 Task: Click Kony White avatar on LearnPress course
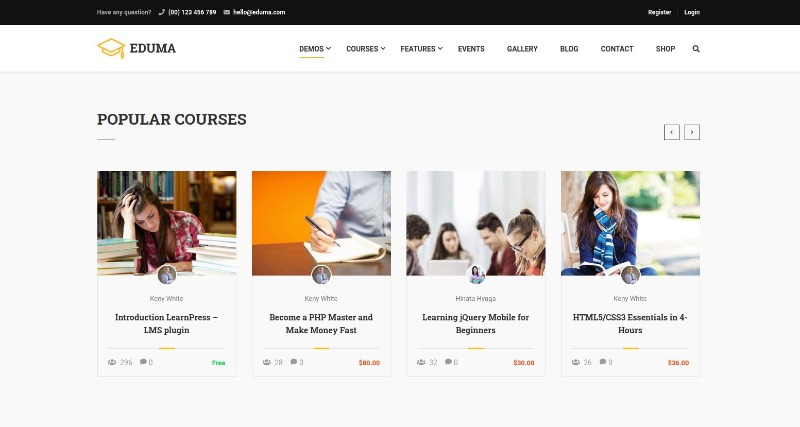167,275
